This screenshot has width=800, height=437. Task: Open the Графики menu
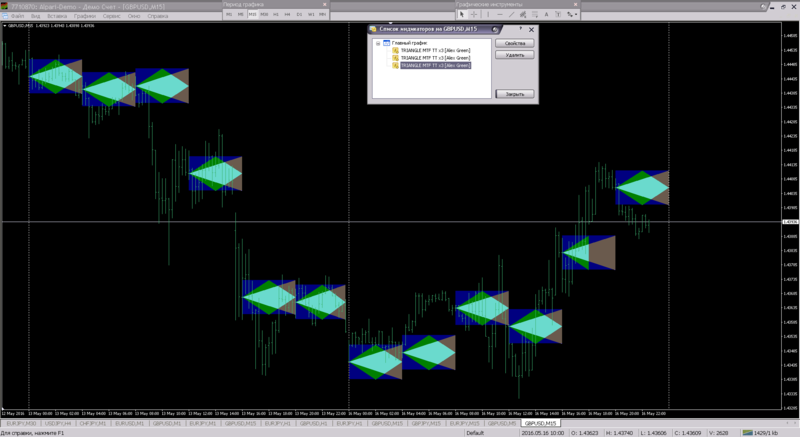pyautogui.click(x=84, y=16)
